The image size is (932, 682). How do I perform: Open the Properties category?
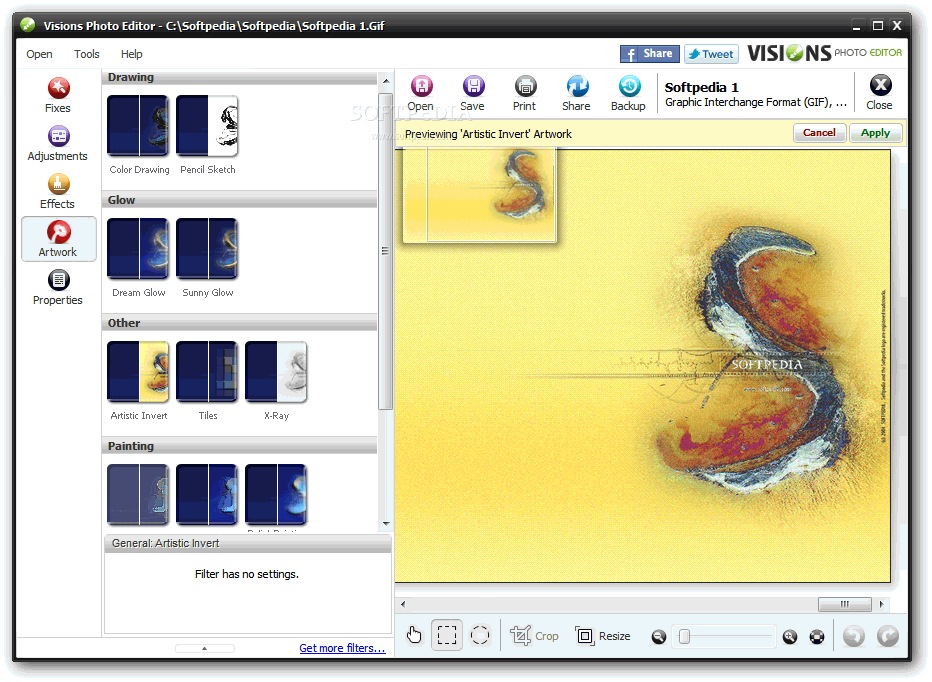click(x=58, y=288)
